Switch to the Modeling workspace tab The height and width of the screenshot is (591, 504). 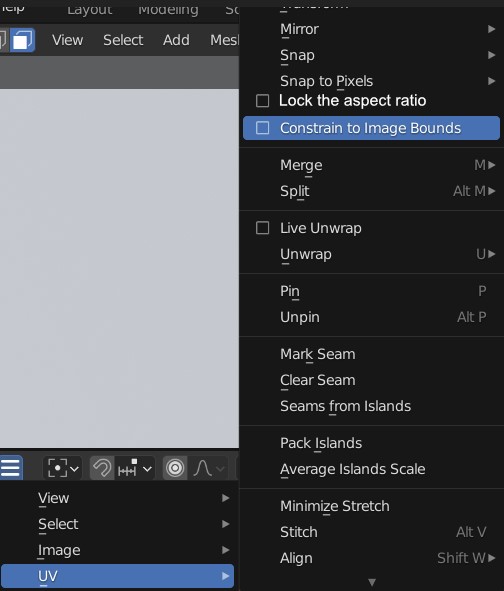click(x=168, y=10)
